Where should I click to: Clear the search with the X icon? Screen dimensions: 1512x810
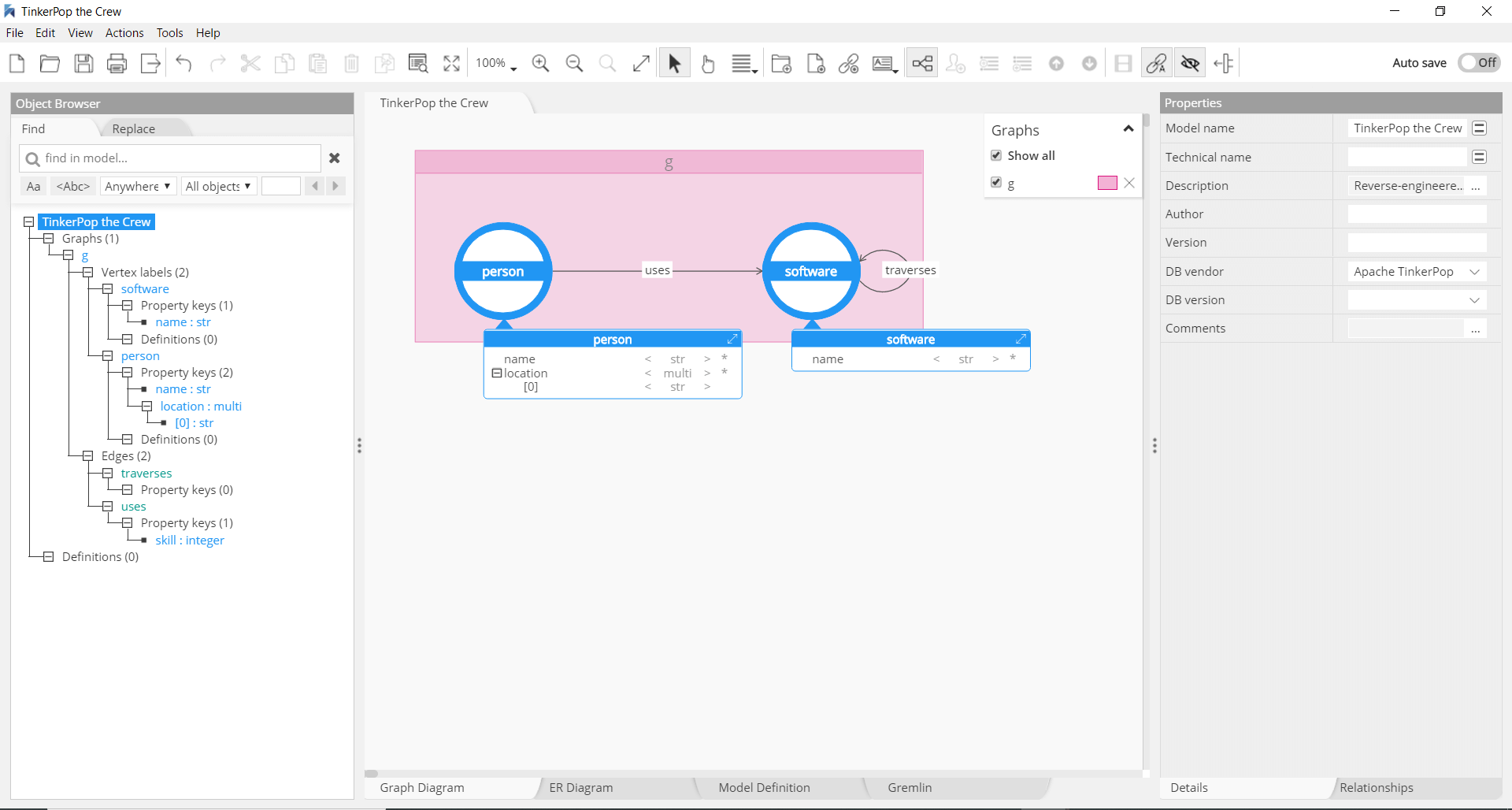(x=335, y=158)
